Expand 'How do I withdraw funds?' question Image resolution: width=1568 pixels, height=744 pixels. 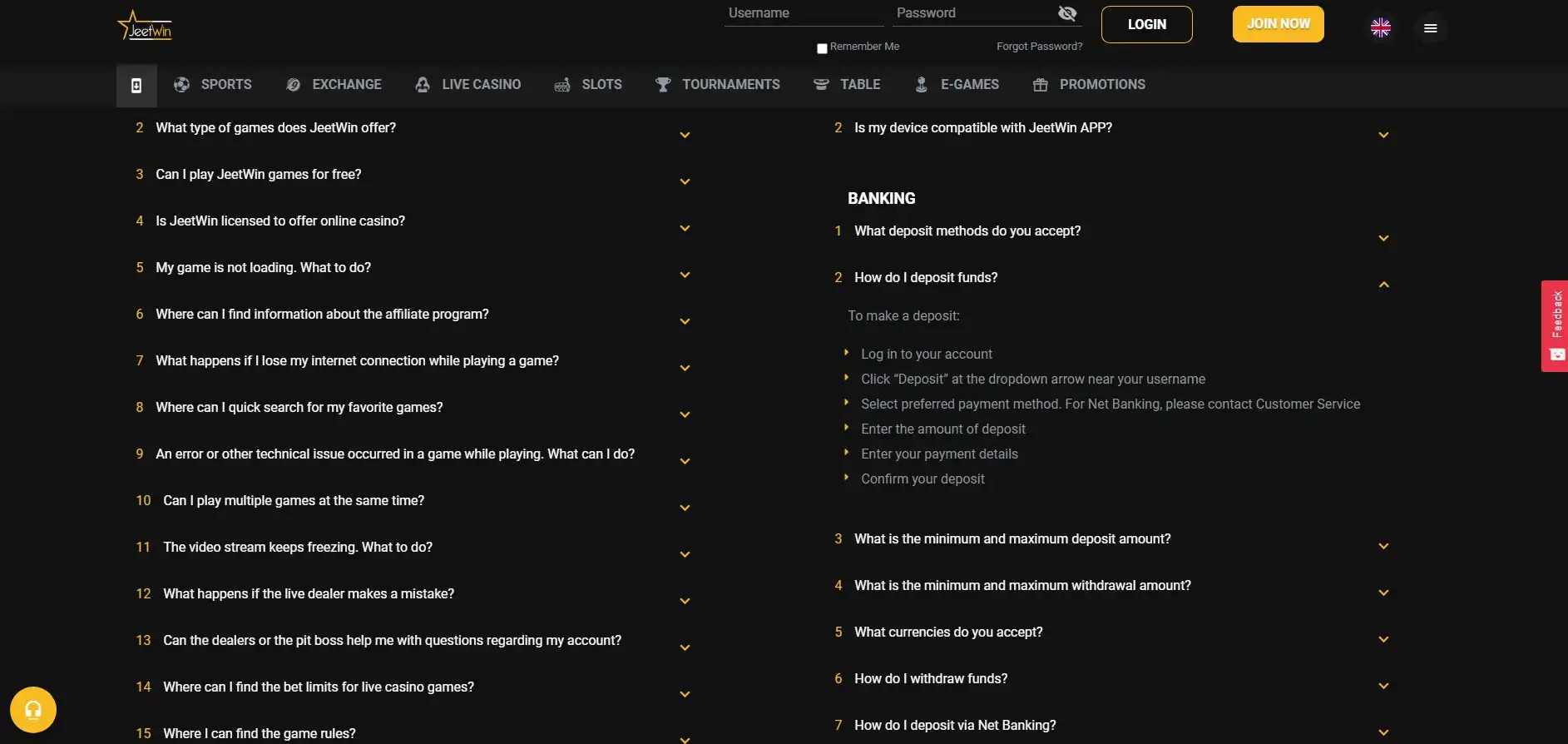(x=1383, y=686)
